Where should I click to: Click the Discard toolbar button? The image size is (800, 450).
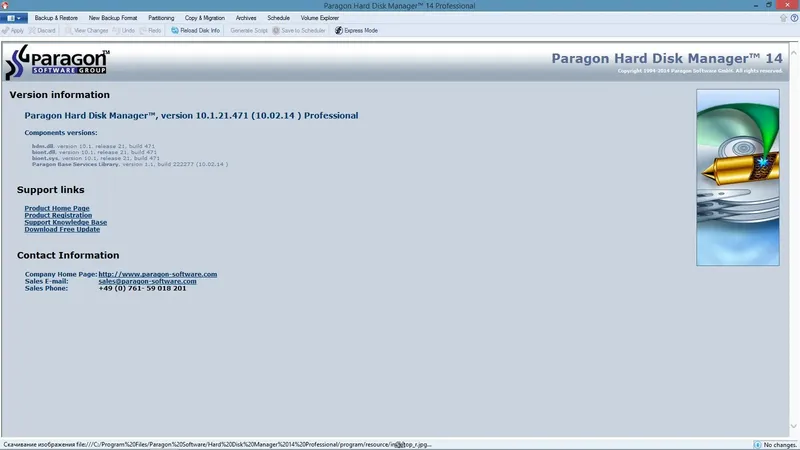(x=42, y=31)
